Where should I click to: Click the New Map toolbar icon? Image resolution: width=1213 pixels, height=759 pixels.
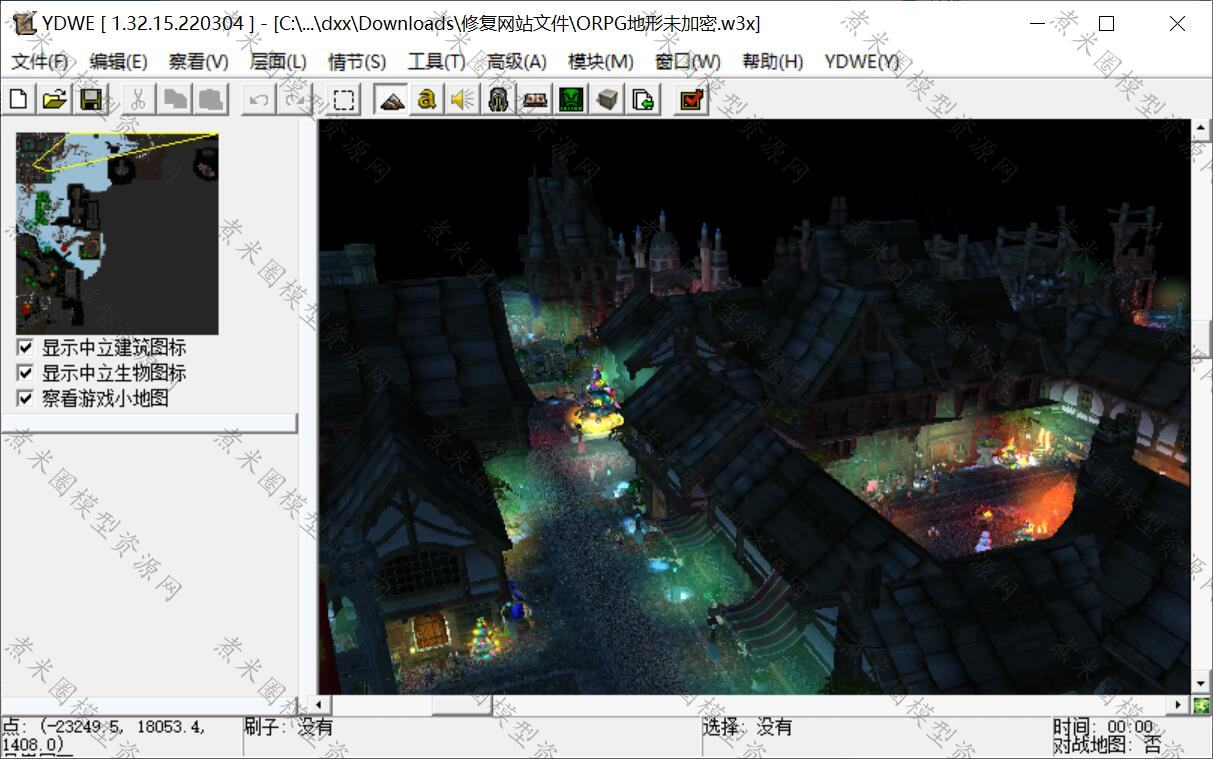point(19,99)
